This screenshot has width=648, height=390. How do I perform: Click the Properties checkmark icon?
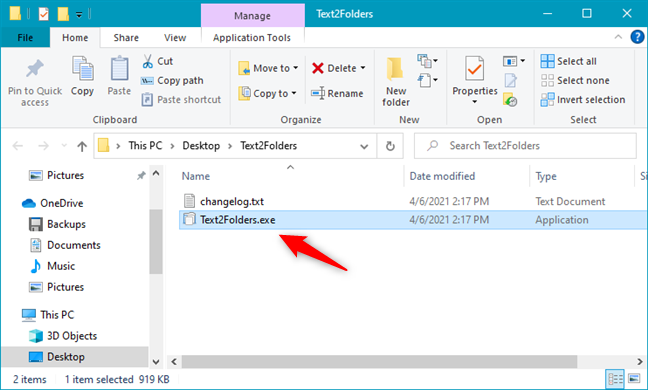click(x=474, y=69)
